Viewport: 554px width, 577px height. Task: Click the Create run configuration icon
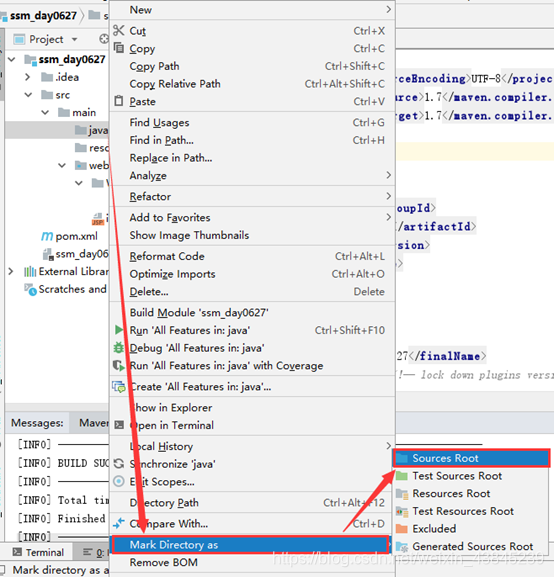point(119,386)
